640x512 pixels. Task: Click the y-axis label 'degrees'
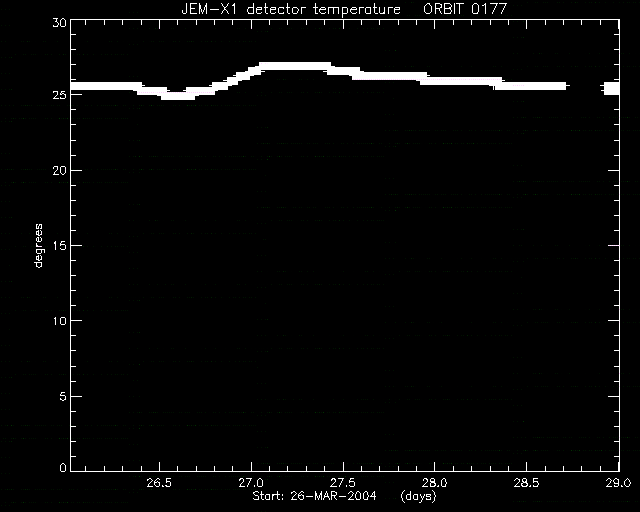(38, 245)
